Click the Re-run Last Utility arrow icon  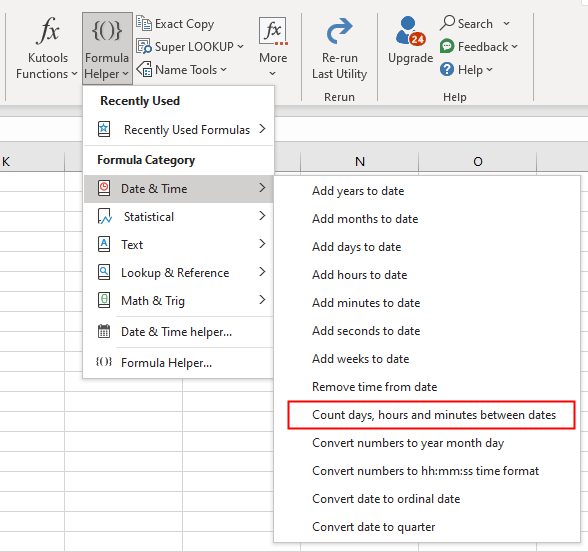(x=339, y=31)
